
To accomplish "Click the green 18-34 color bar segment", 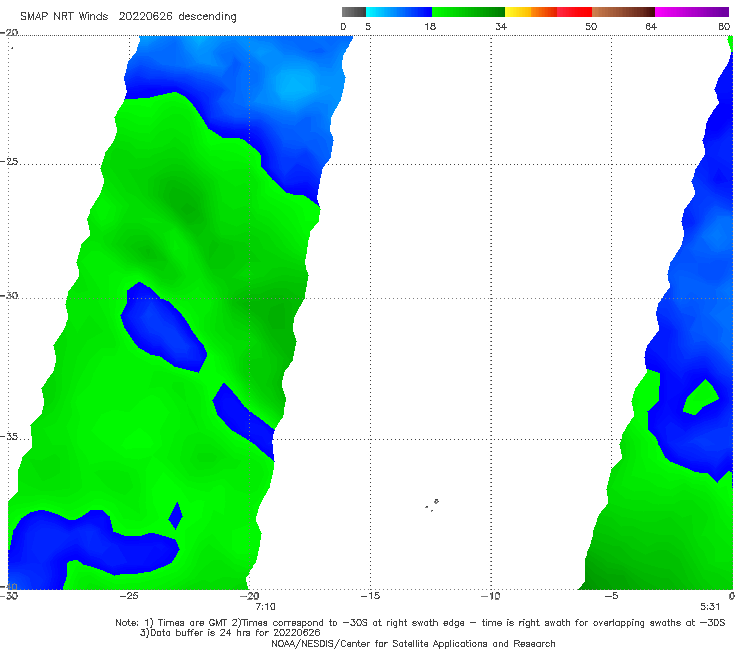I will click(x=468, y=12).
